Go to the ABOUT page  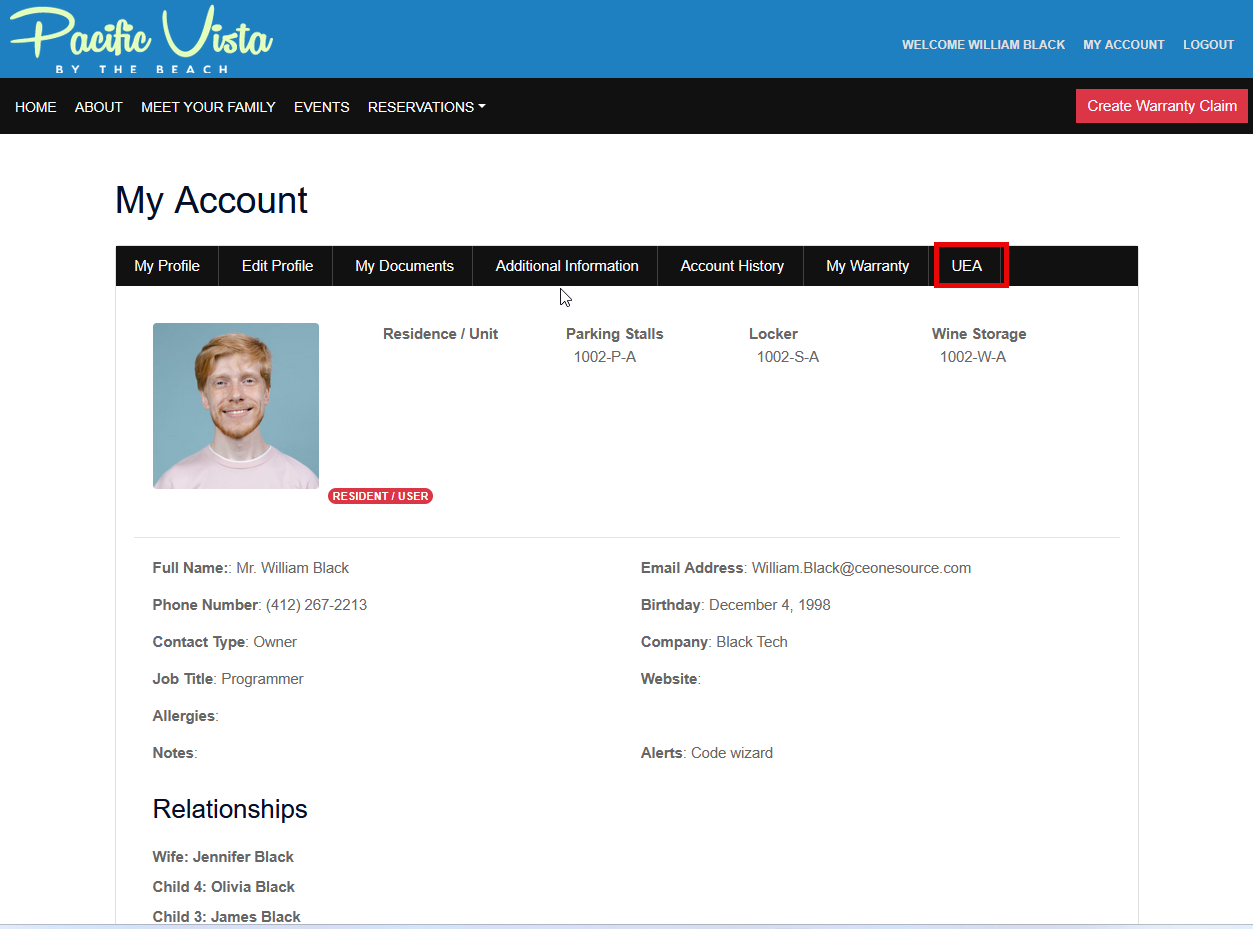point(99,107)
